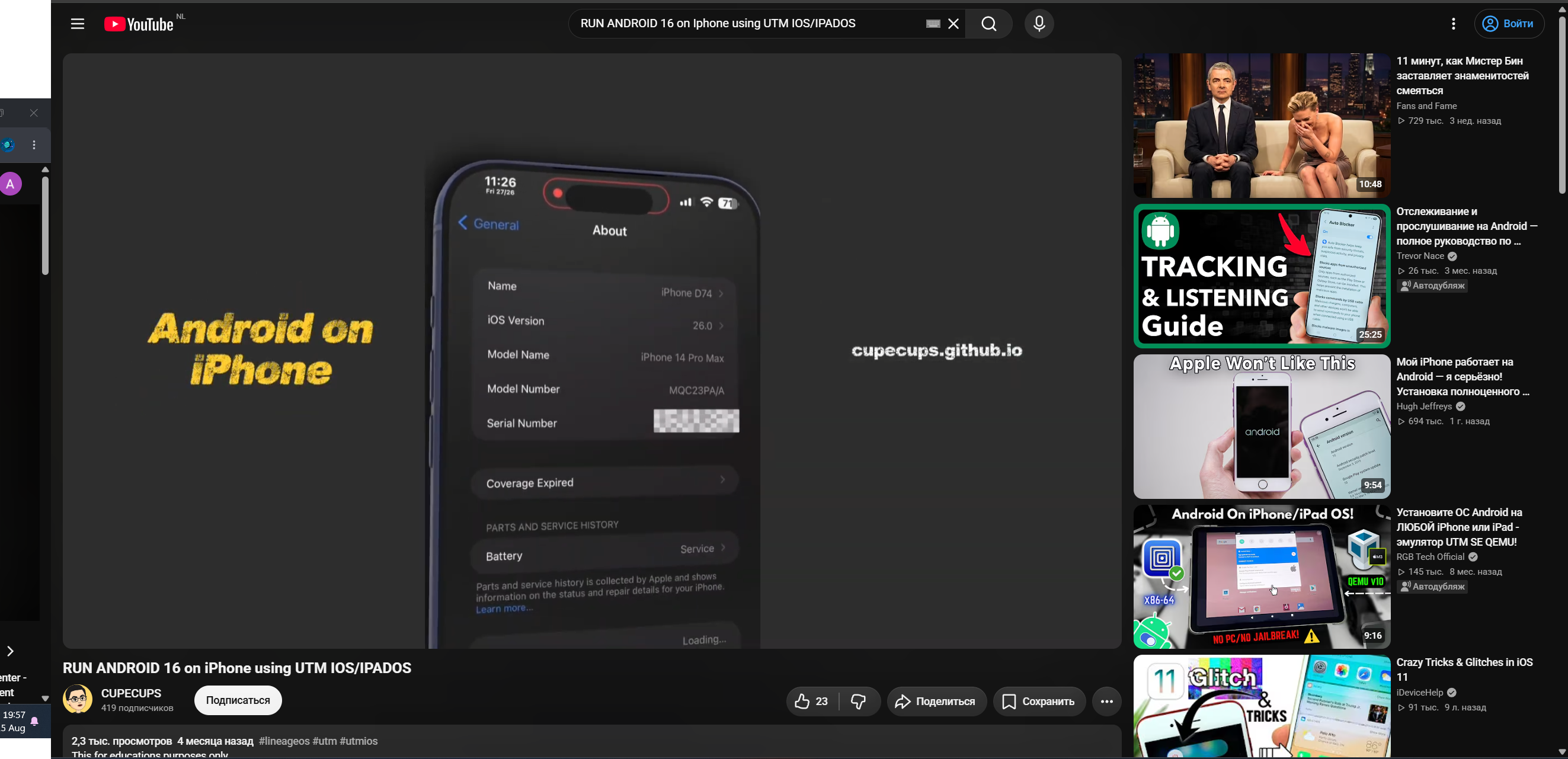Click the video title RUN ANDROID 16 on iPhone
The image size is (1568, 759).
click(237, 668)
